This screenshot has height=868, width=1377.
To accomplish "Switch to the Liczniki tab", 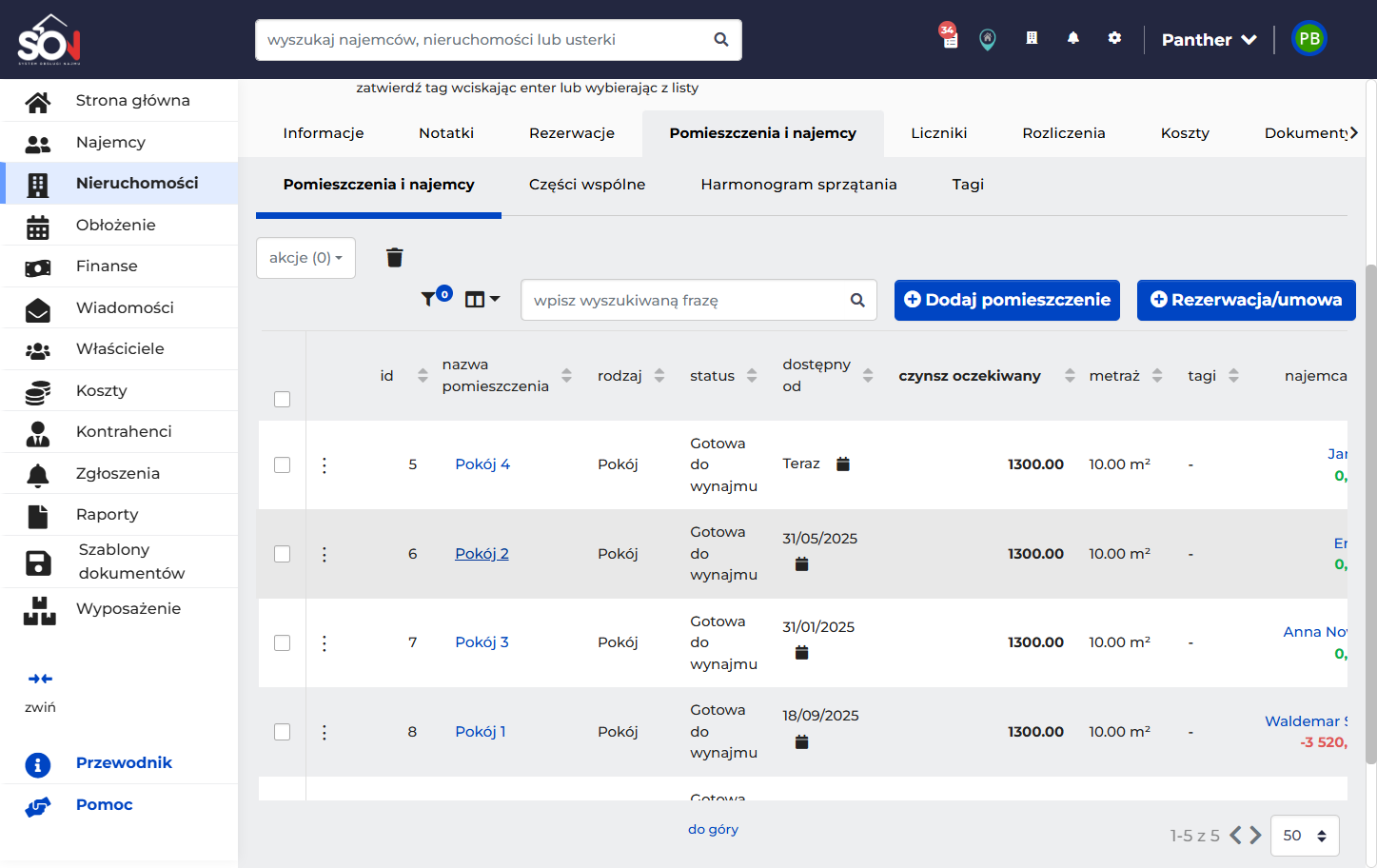I will pyautogui.click(x=939, y=133).
